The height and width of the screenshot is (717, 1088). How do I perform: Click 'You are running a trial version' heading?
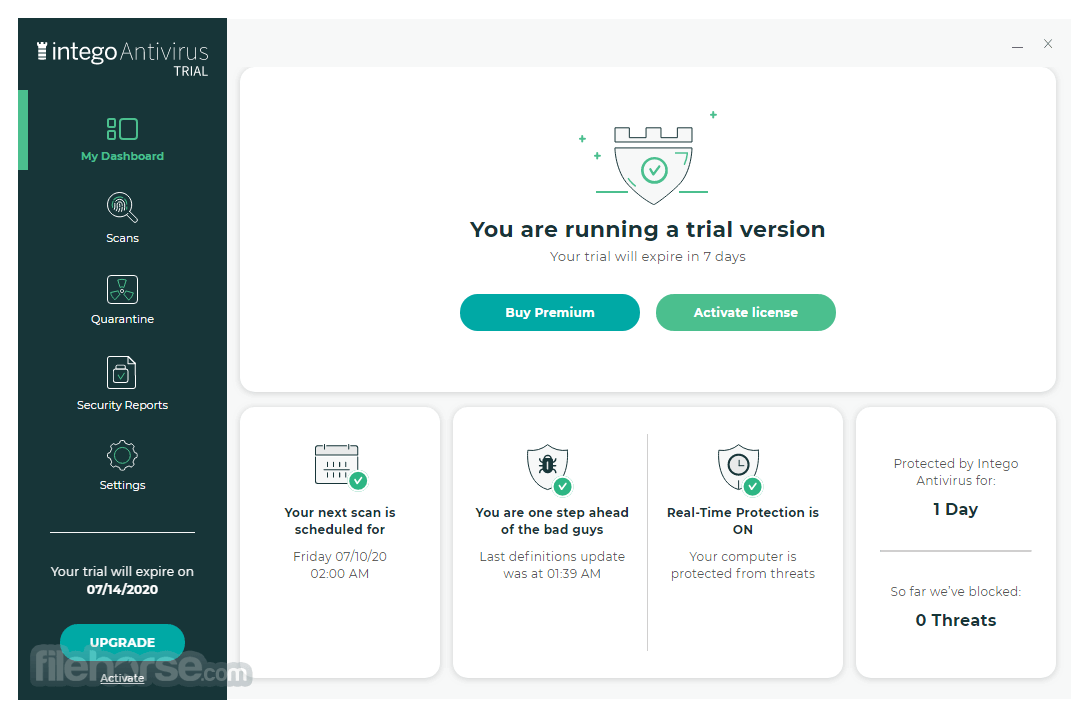click(647, 229)
